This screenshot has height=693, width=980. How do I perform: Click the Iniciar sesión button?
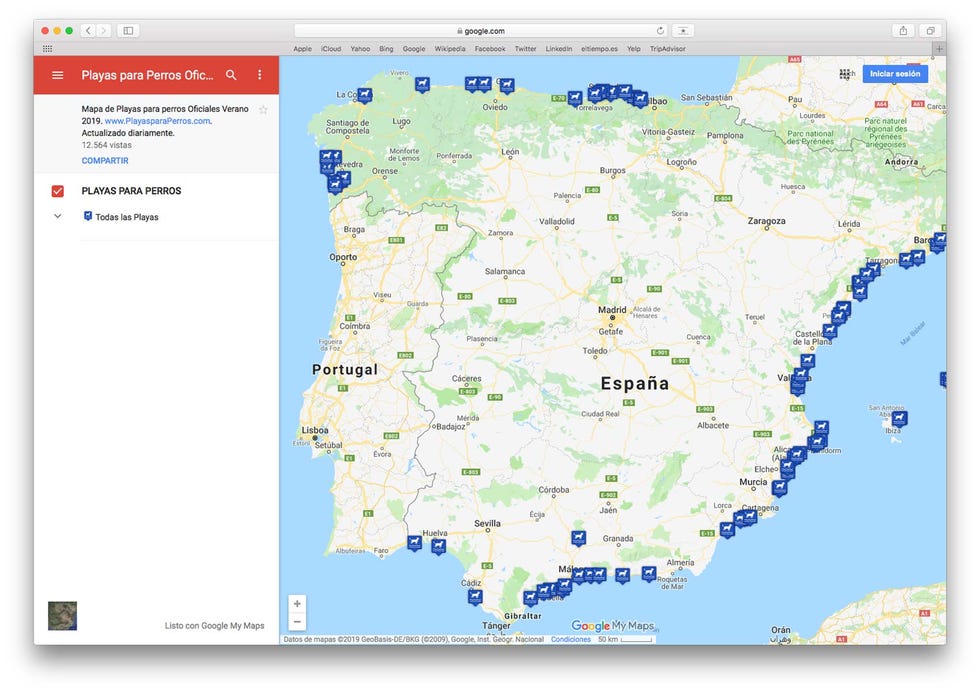pyautogui.click(x=895, y=74)
